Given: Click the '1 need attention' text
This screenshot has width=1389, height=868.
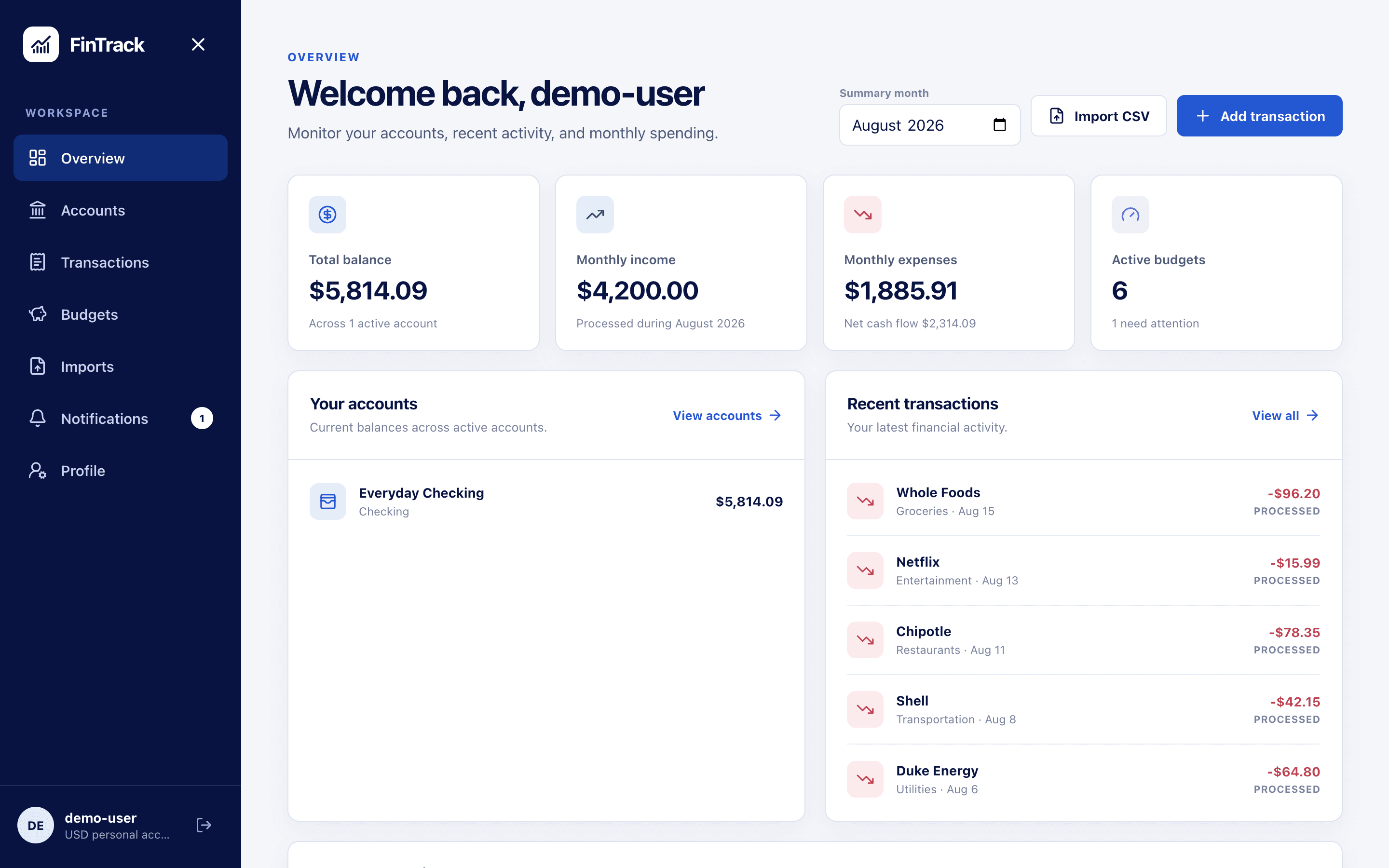Looking at the screenshot, I should (1155, 323).
